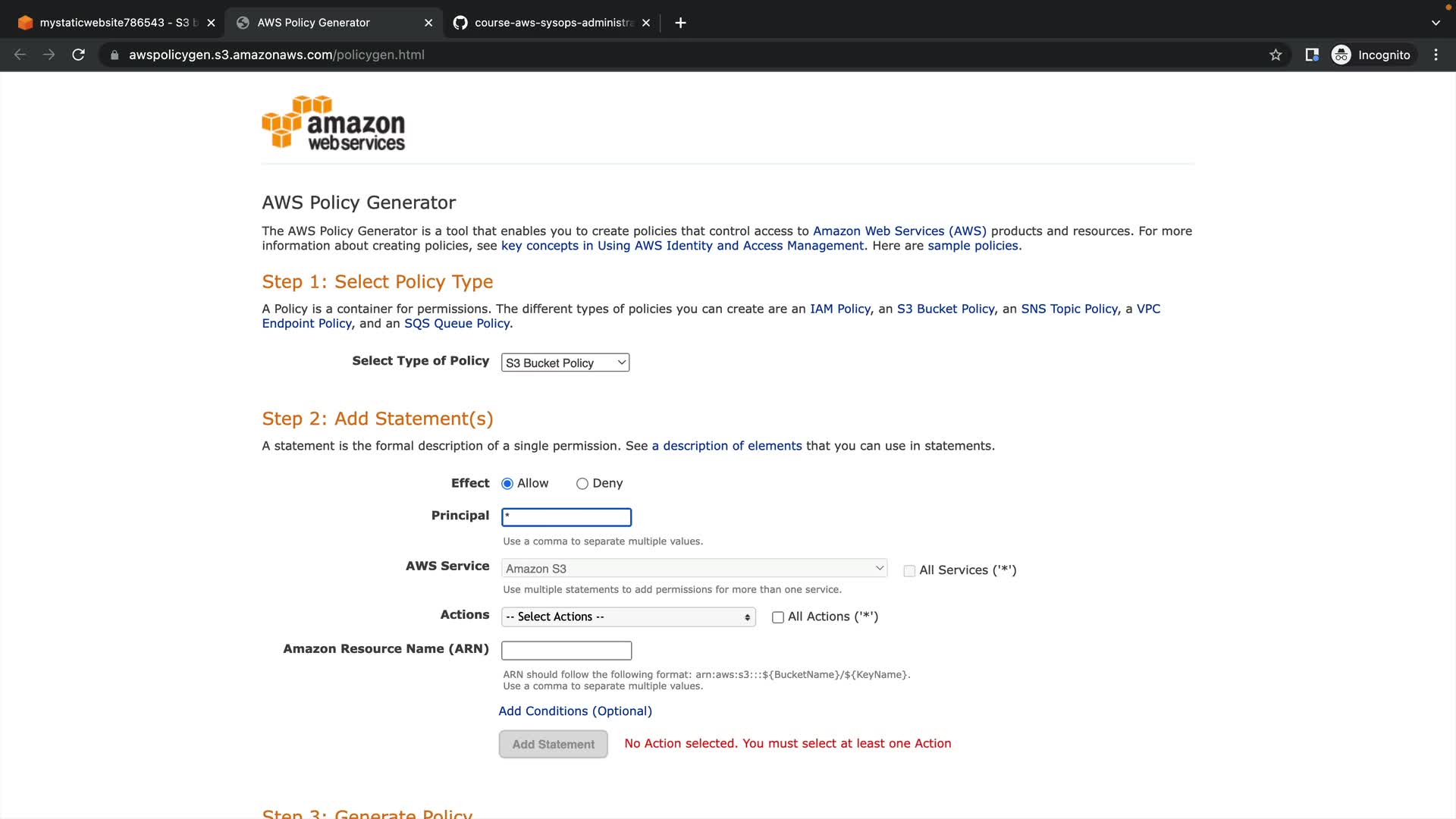Open the S3 Bucket Policy link

(x=945, y=309)
